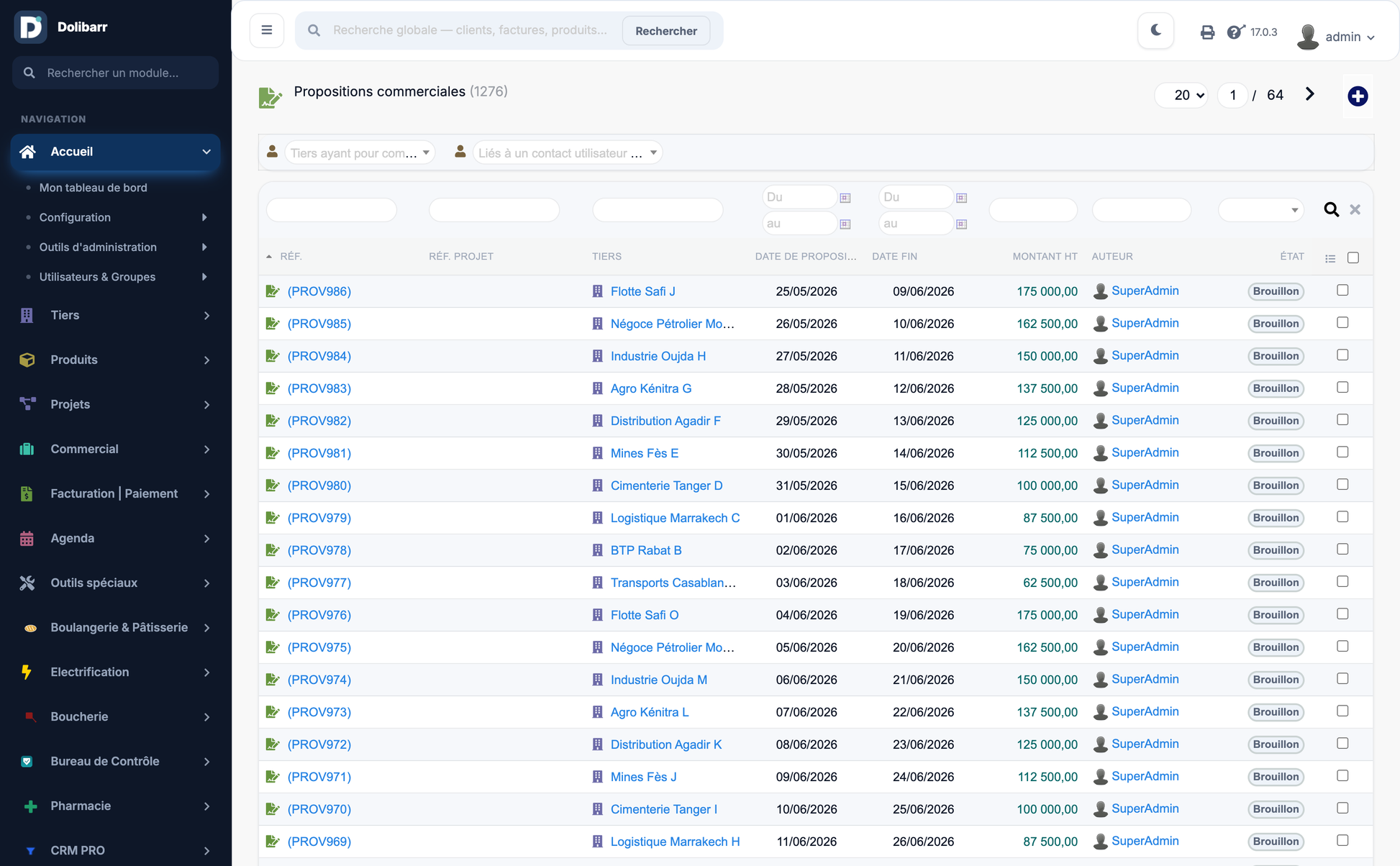Image resolution: width=1400 pixels, height=866 pixels.
Task: Open the help icon next to 17.0.3
Action: coord(1235,32)
